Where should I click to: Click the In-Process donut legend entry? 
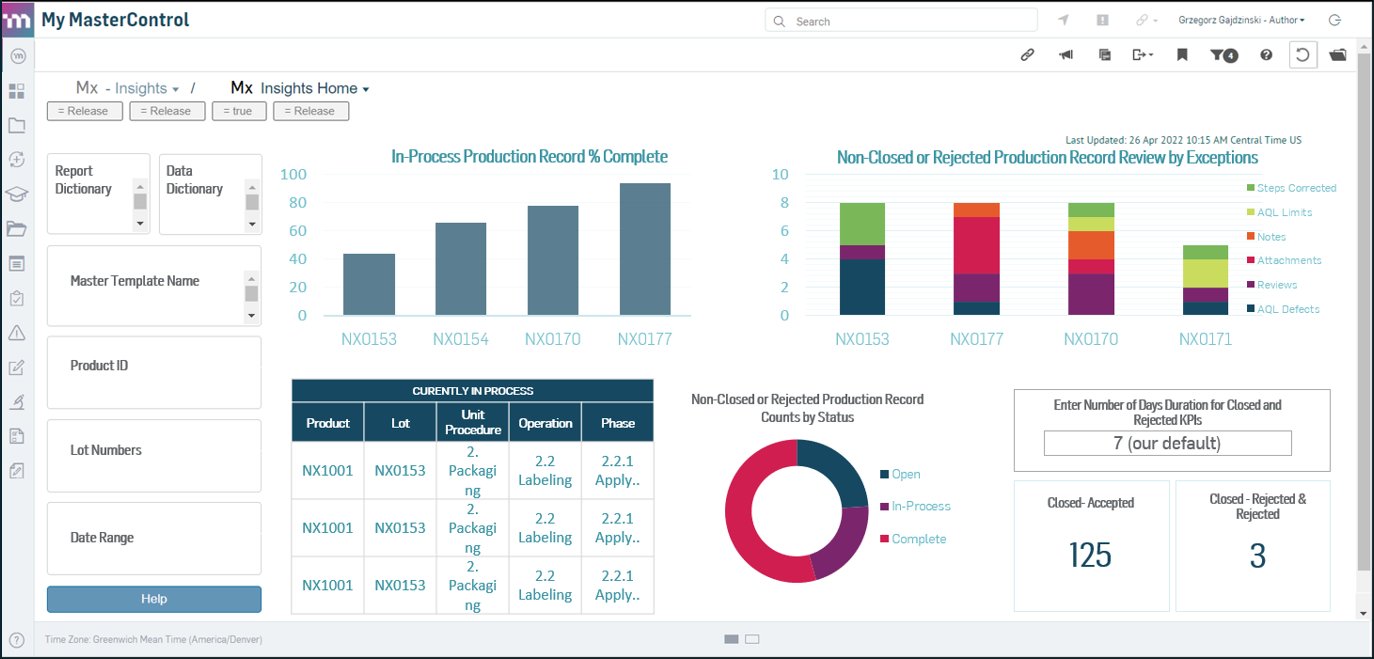[915, 506]
